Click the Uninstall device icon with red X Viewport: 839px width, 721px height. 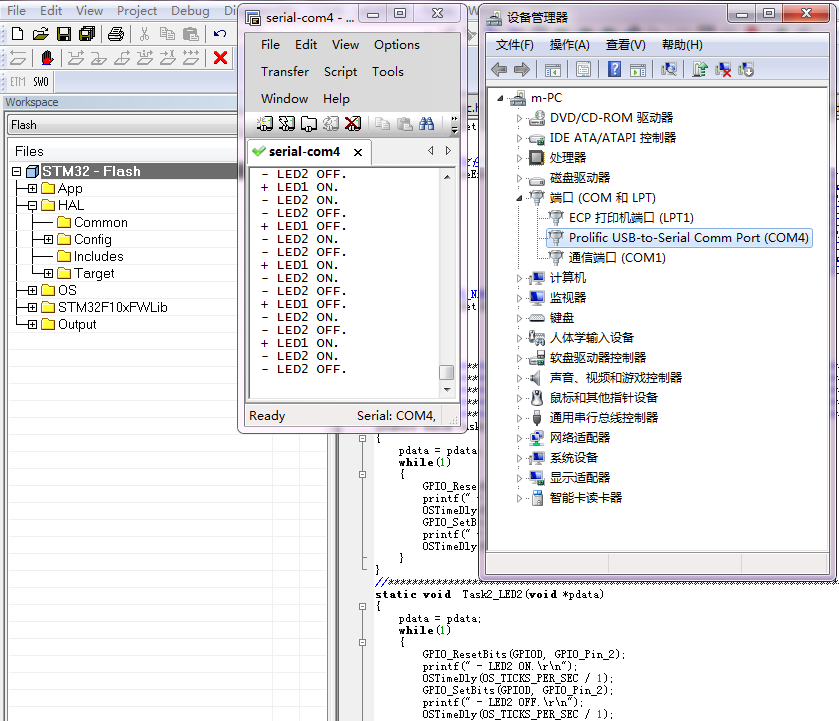[723, 70]
